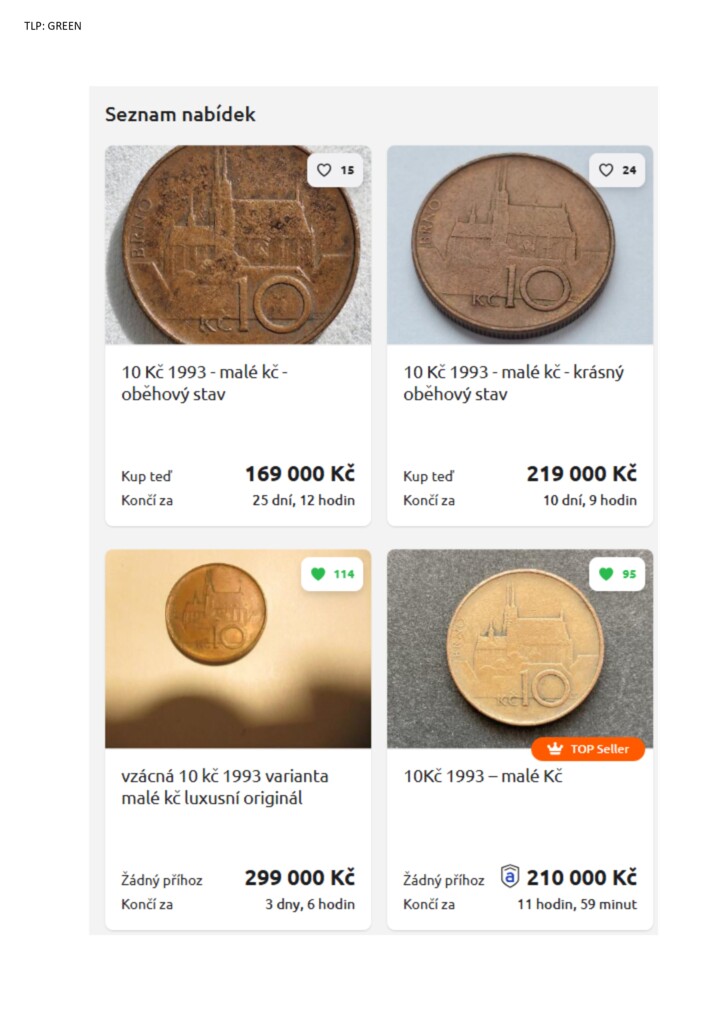Open 'vzácná 10 kč 1993 varianta' listing title
This screenshot has height=1024, width=724.
225,787
